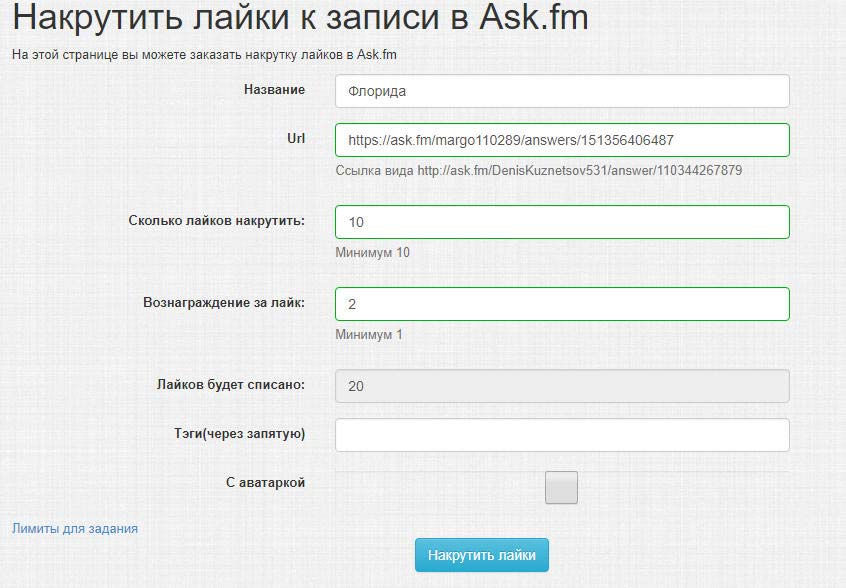Click the Минимум 1 hint text
846x588 pixels.
tap(368, 335)
